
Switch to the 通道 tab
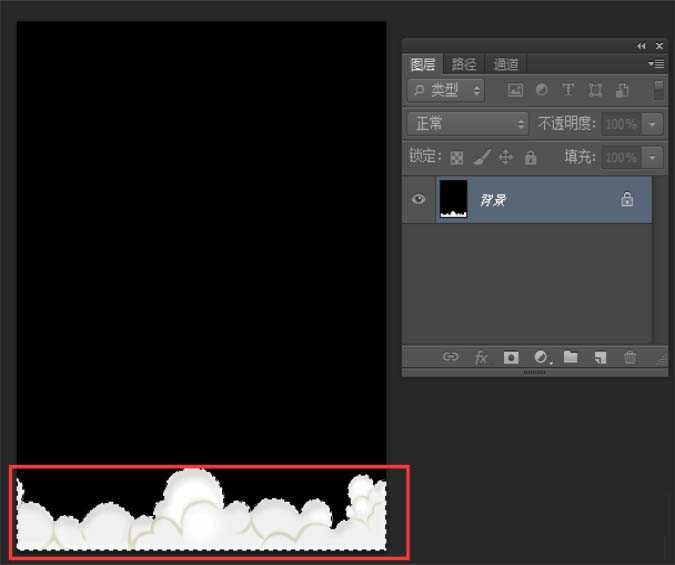tap(506, 64)
